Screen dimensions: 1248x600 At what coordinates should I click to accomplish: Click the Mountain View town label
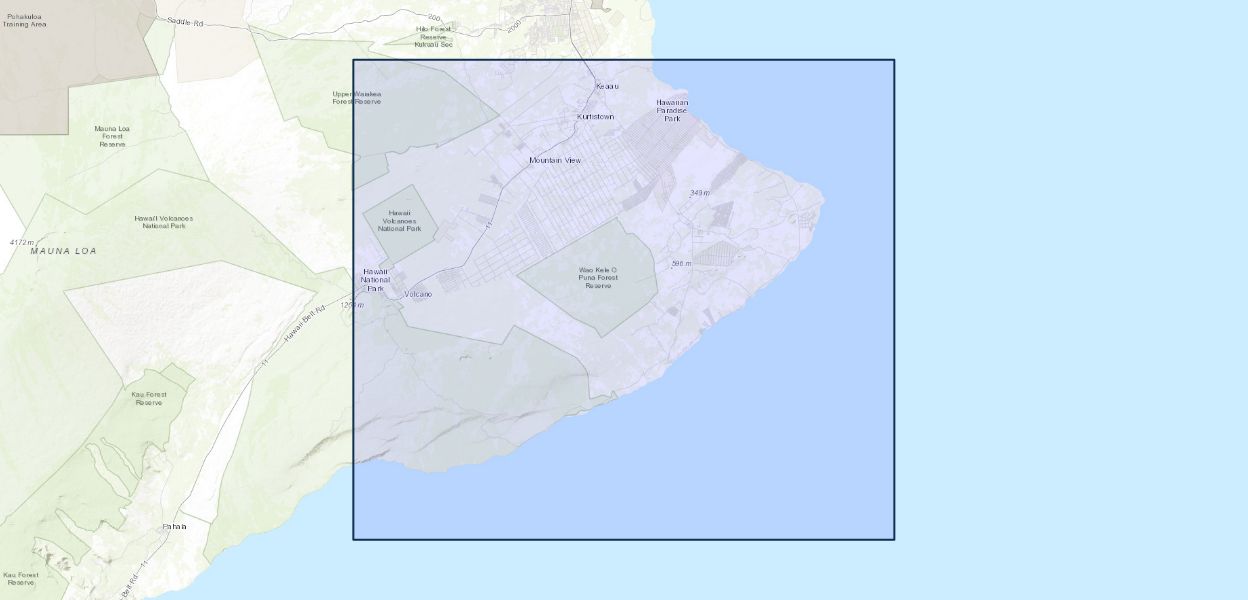point(554,160)
